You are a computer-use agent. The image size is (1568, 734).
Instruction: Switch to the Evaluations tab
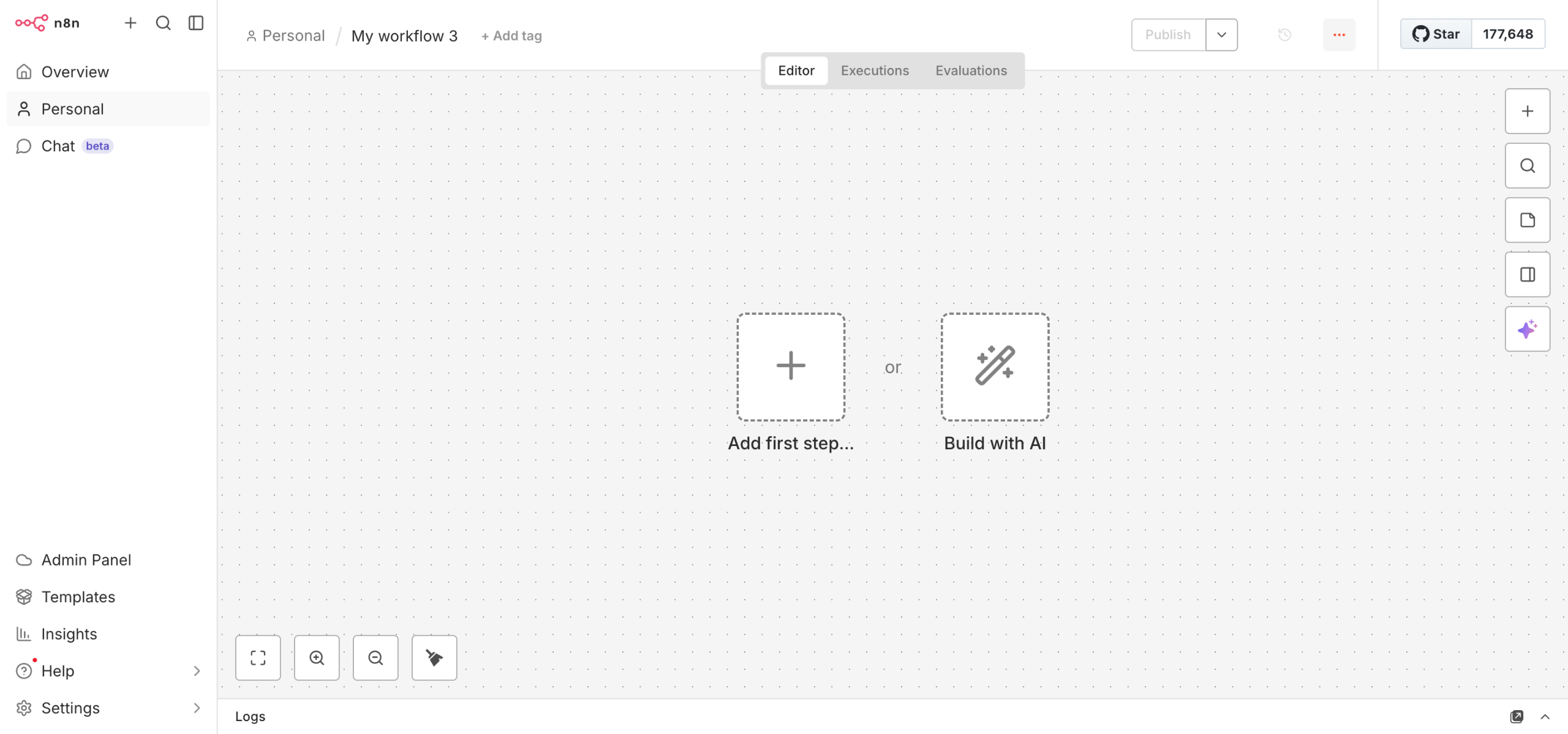pyautogui.click(x=971, y=70)
